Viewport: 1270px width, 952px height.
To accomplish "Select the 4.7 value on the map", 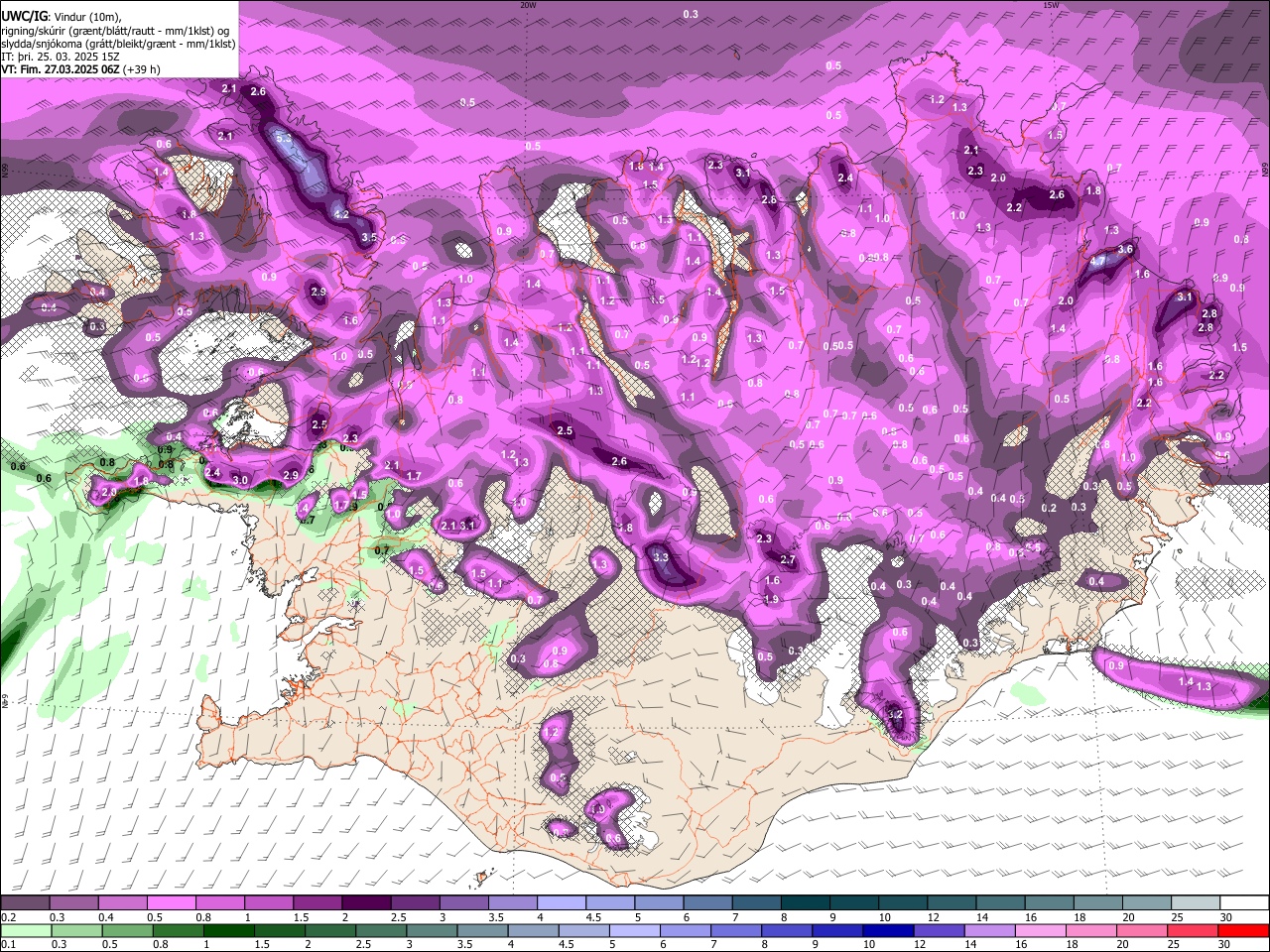I will coord(1097,262).
